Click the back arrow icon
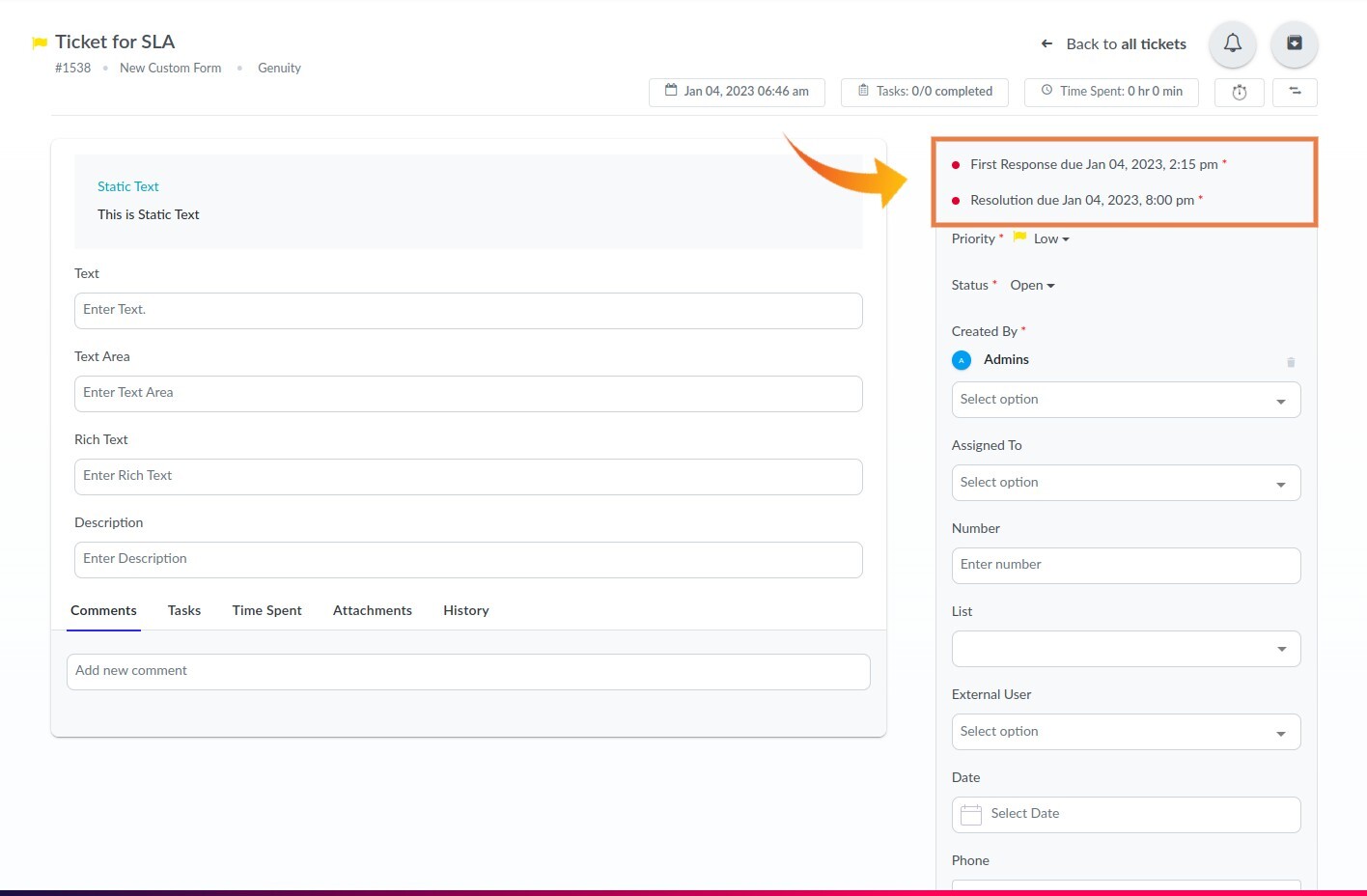 pos(1046,44)
